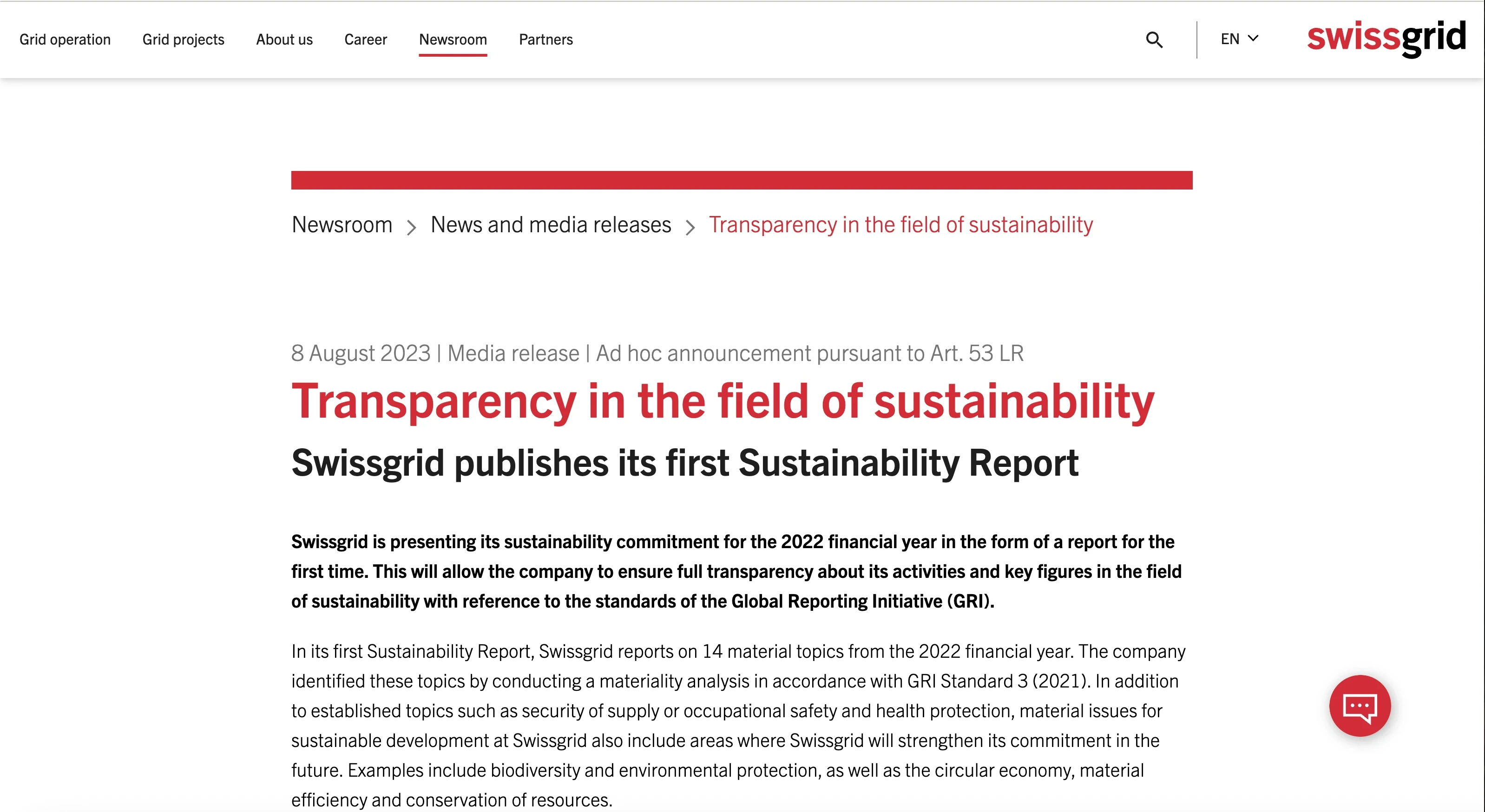Click the Sustainability Report subheading

pyautogui.click(x=684, y=463)
